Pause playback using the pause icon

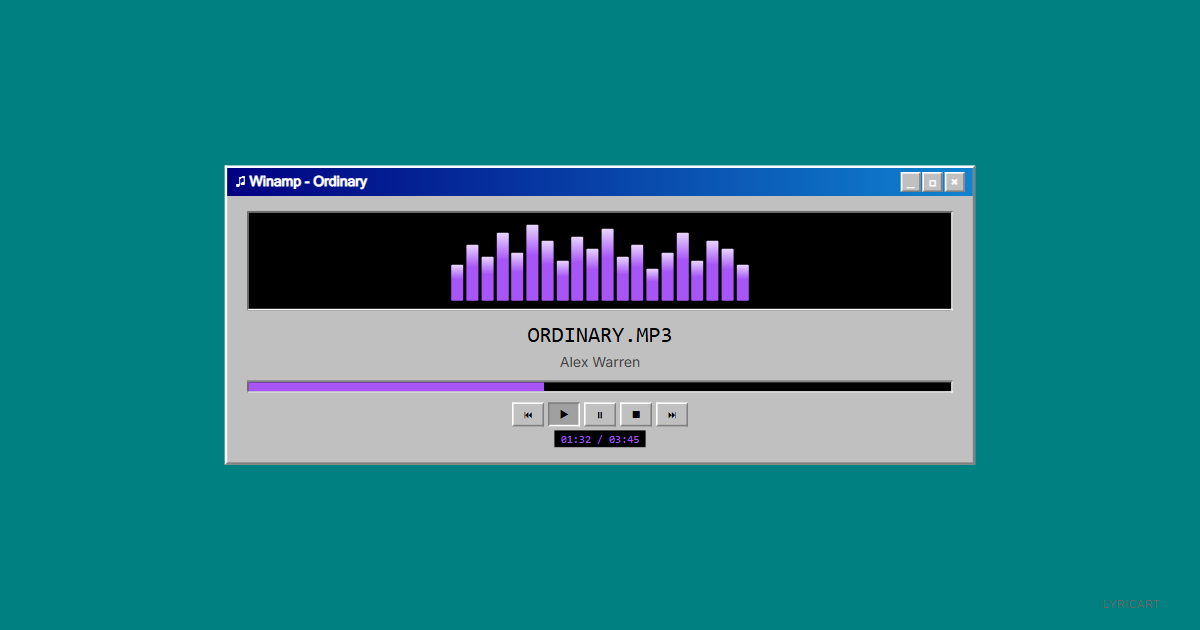coord(599,414)
